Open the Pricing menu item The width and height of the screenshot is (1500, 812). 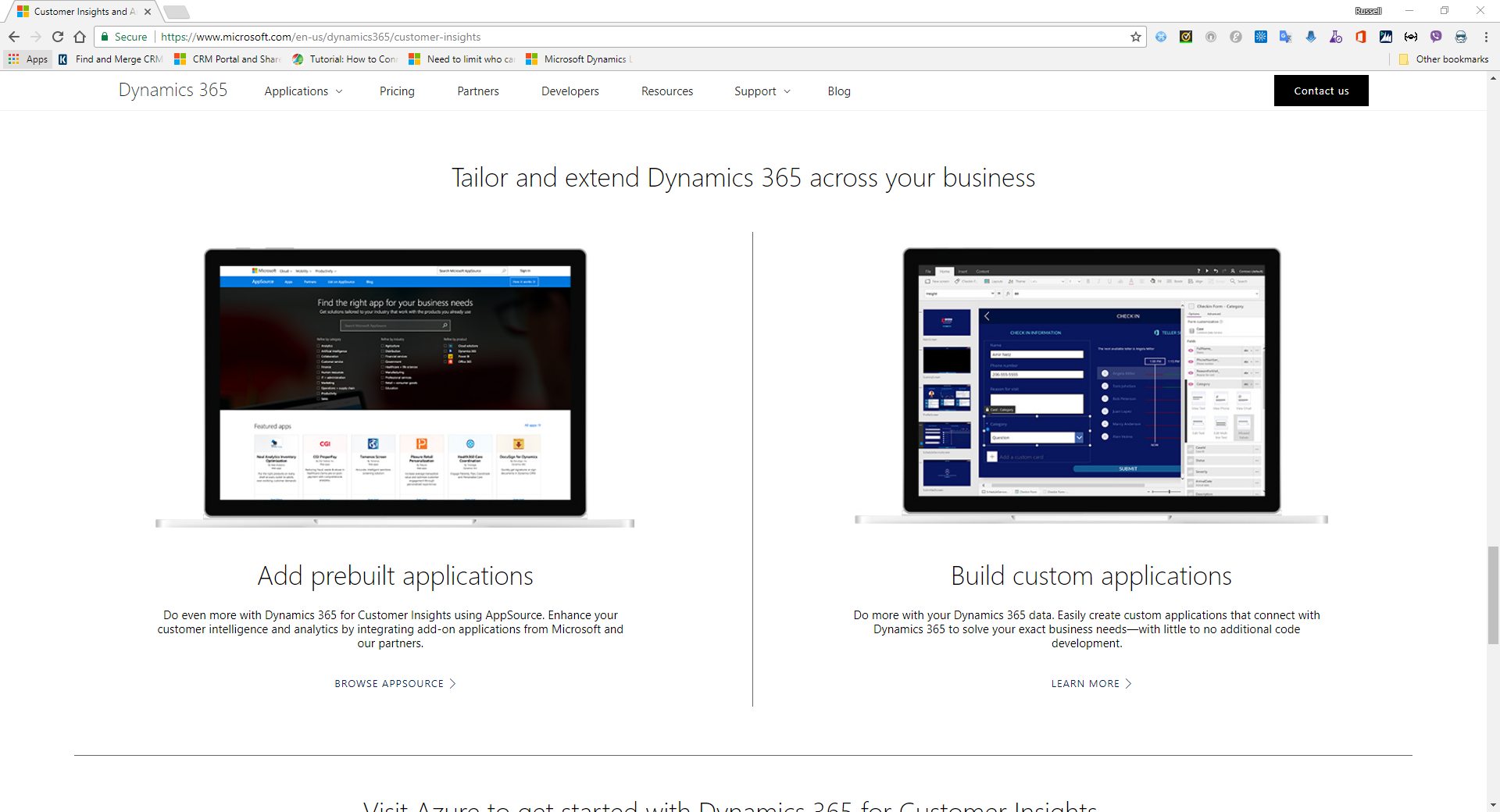pyautogui.click(x=397, y=91)
